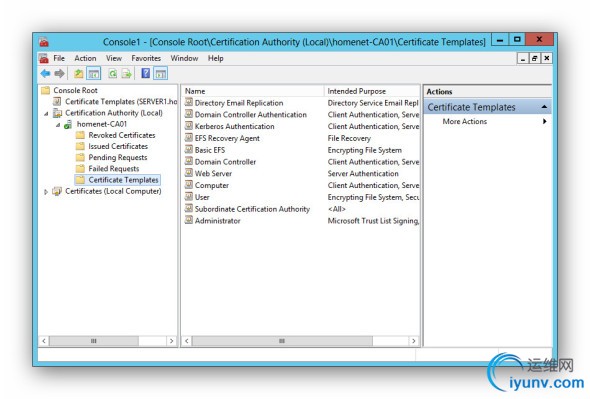This screenshot has height=399, width=590.
Task: Click the Computer template icon
Action: 189,185
